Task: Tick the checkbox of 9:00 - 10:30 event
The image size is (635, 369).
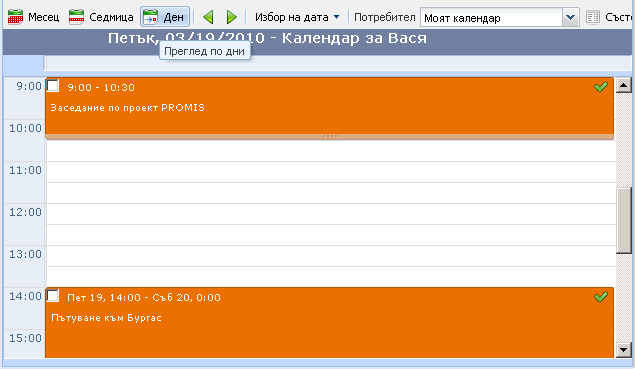Action: tap(53, 86)
